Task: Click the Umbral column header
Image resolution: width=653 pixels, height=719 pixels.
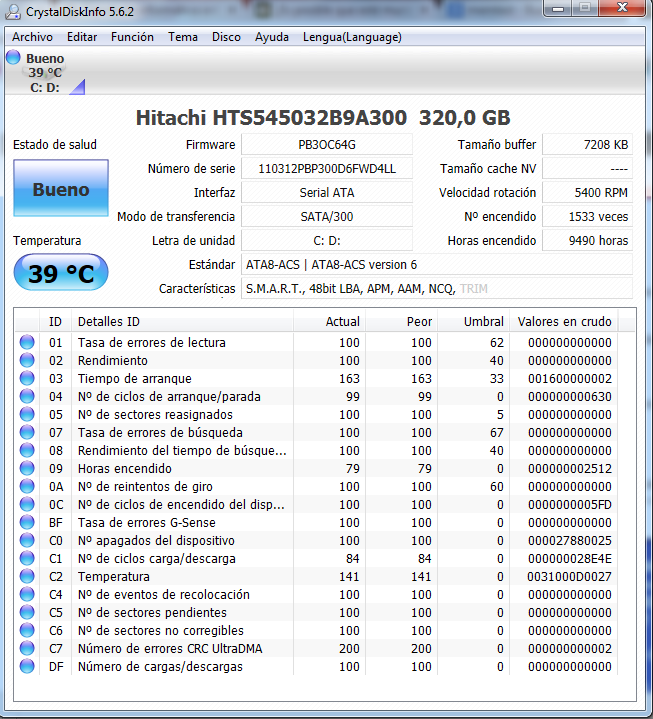Action: 473,321
